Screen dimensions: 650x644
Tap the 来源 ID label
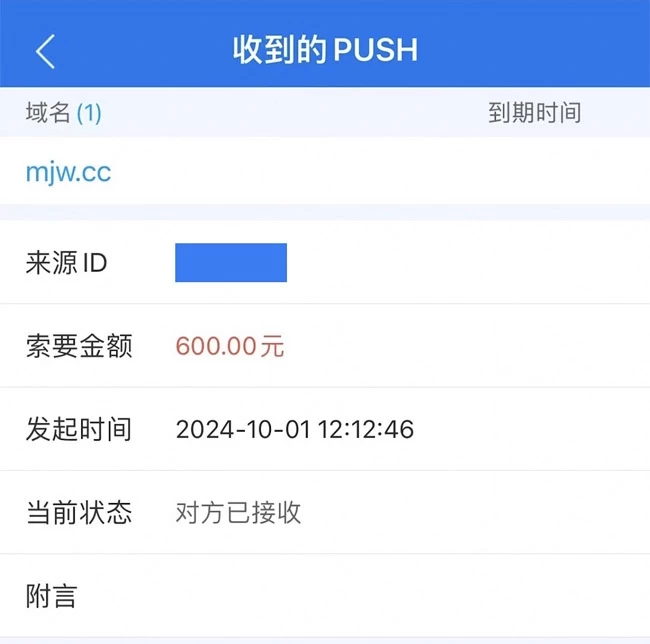(66, 263)
